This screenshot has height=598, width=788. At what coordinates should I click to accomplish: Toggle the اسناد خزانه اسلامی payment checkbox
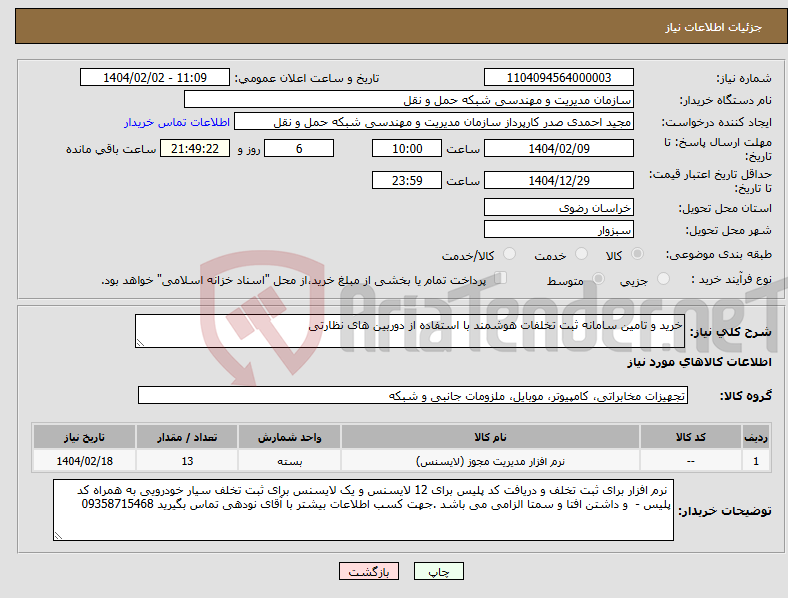[x=501, y=278]
